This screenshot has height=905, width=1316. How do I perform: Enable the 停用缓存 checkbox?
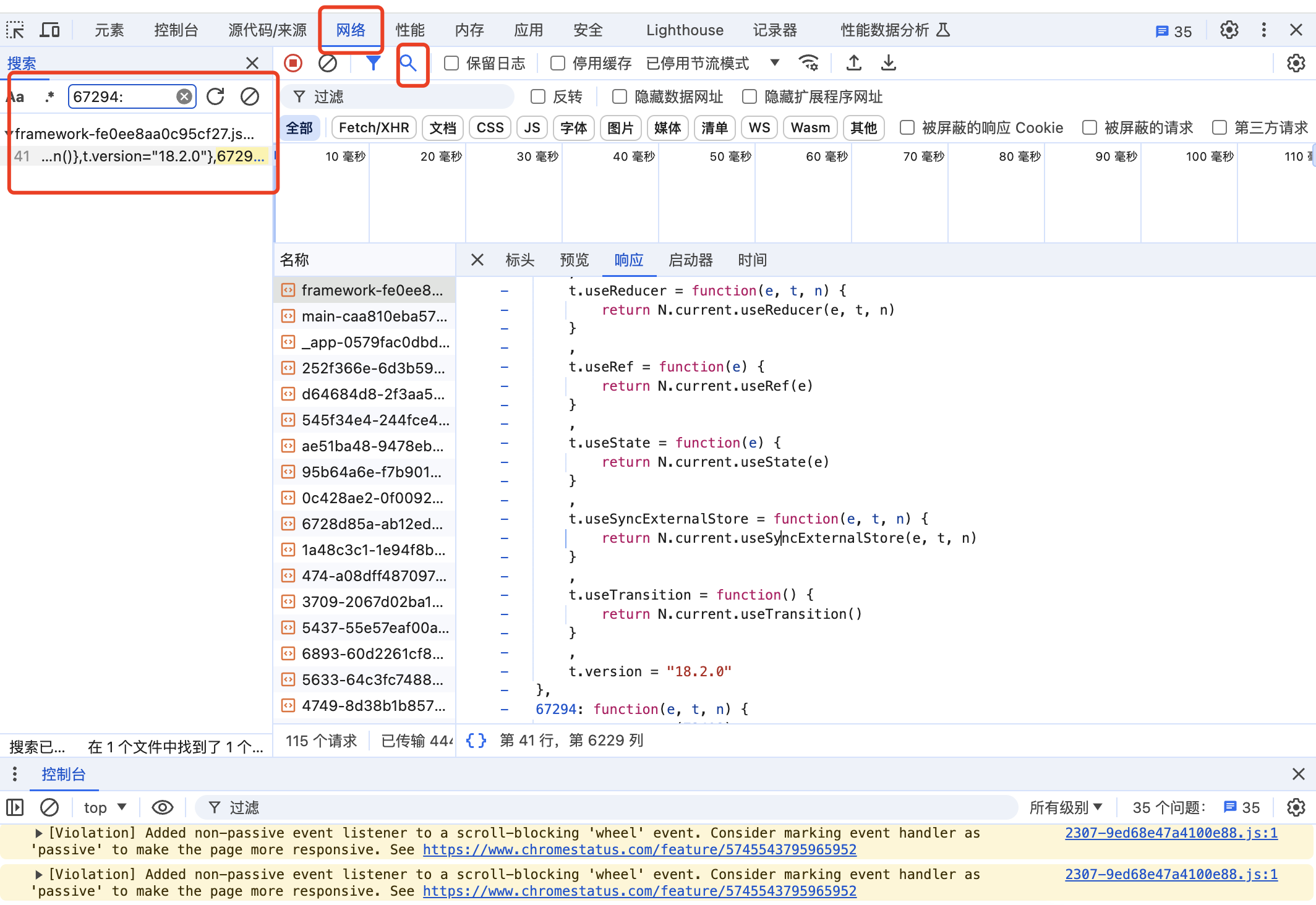point(558,63)
